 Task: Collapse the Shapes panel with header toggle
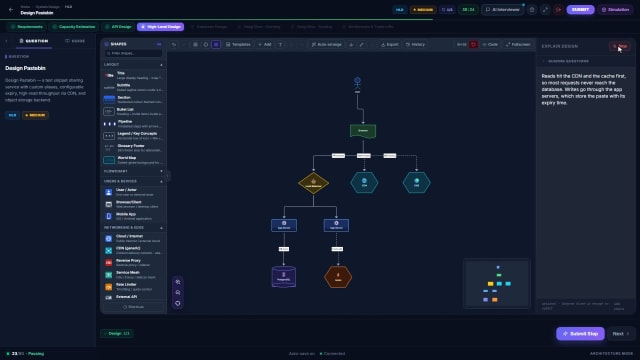pos(159,44)
